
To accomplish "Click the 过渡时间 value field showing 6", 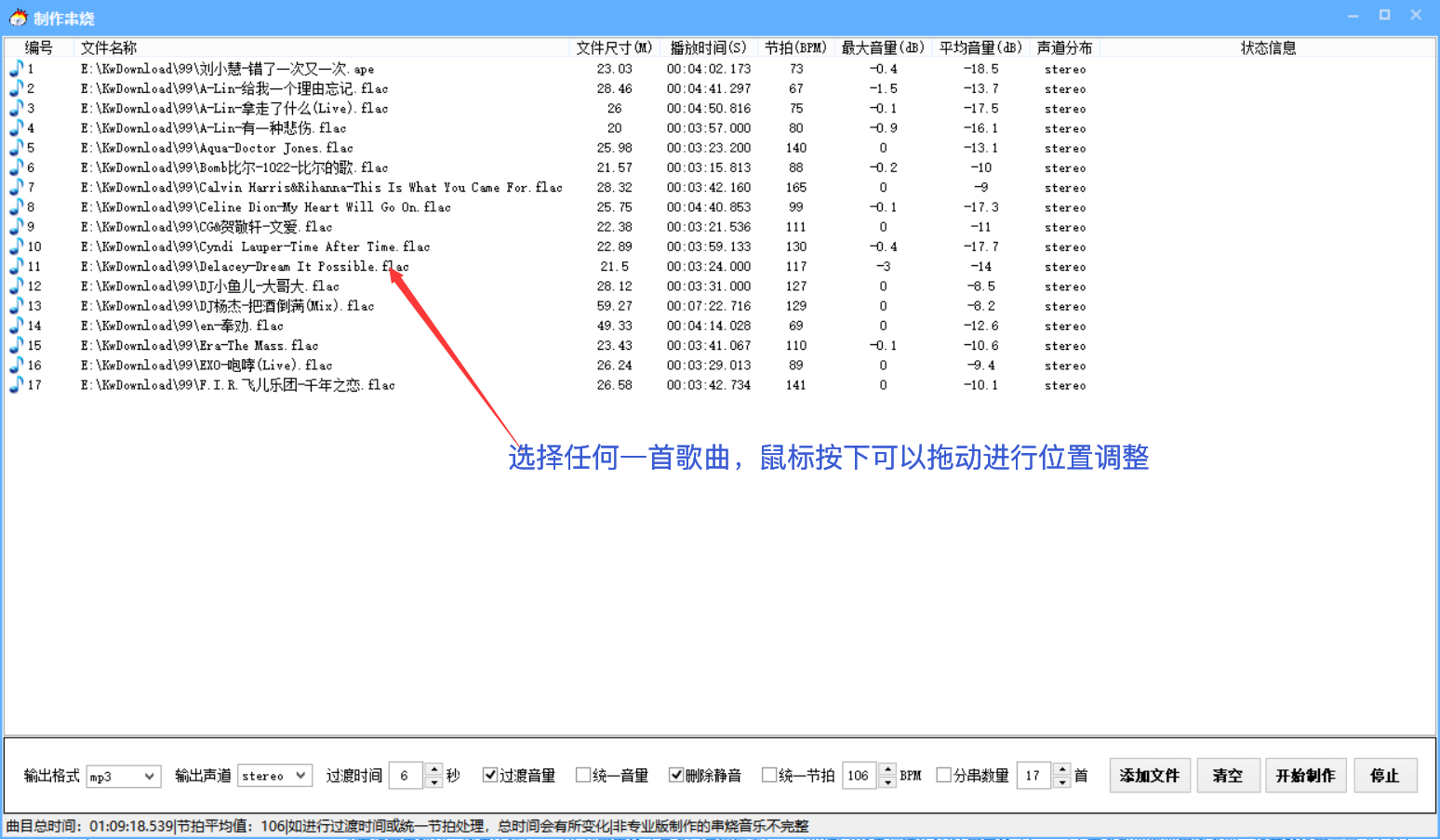I will [x=407, y=775].
